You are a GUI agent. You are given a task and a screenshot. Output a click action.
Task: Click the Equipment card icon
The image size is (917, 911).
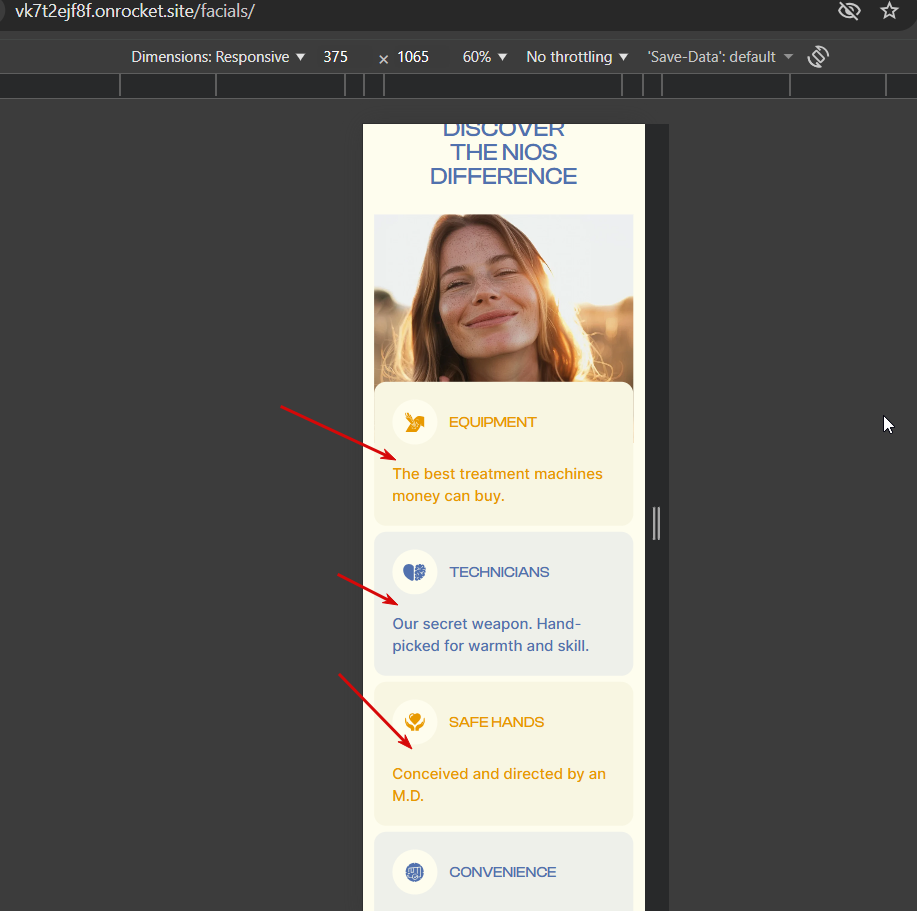[415, 422]
